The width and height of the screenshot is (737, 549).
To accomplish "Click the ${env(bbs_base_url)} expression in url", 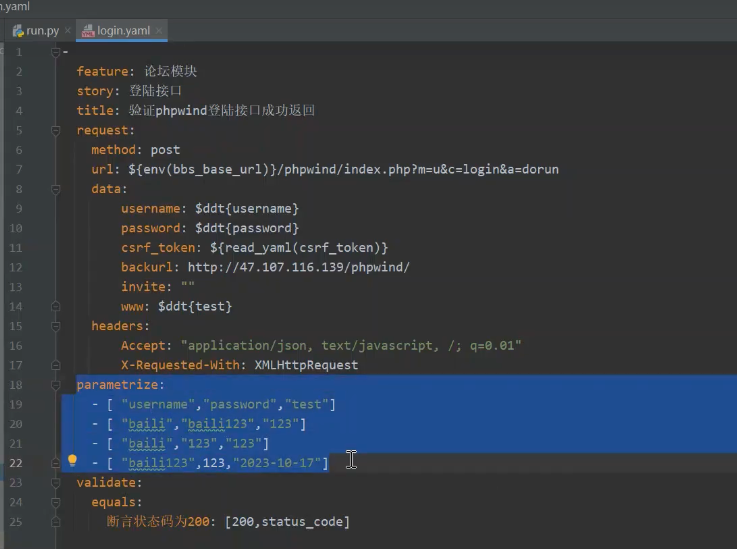I will (202, 170).
